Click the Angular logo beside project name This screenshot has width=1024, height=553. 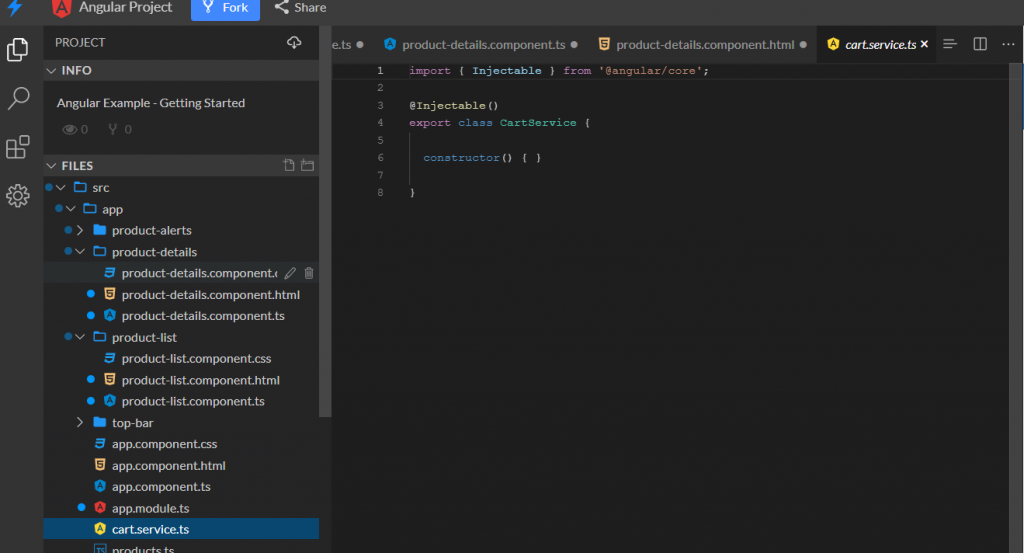61,8
